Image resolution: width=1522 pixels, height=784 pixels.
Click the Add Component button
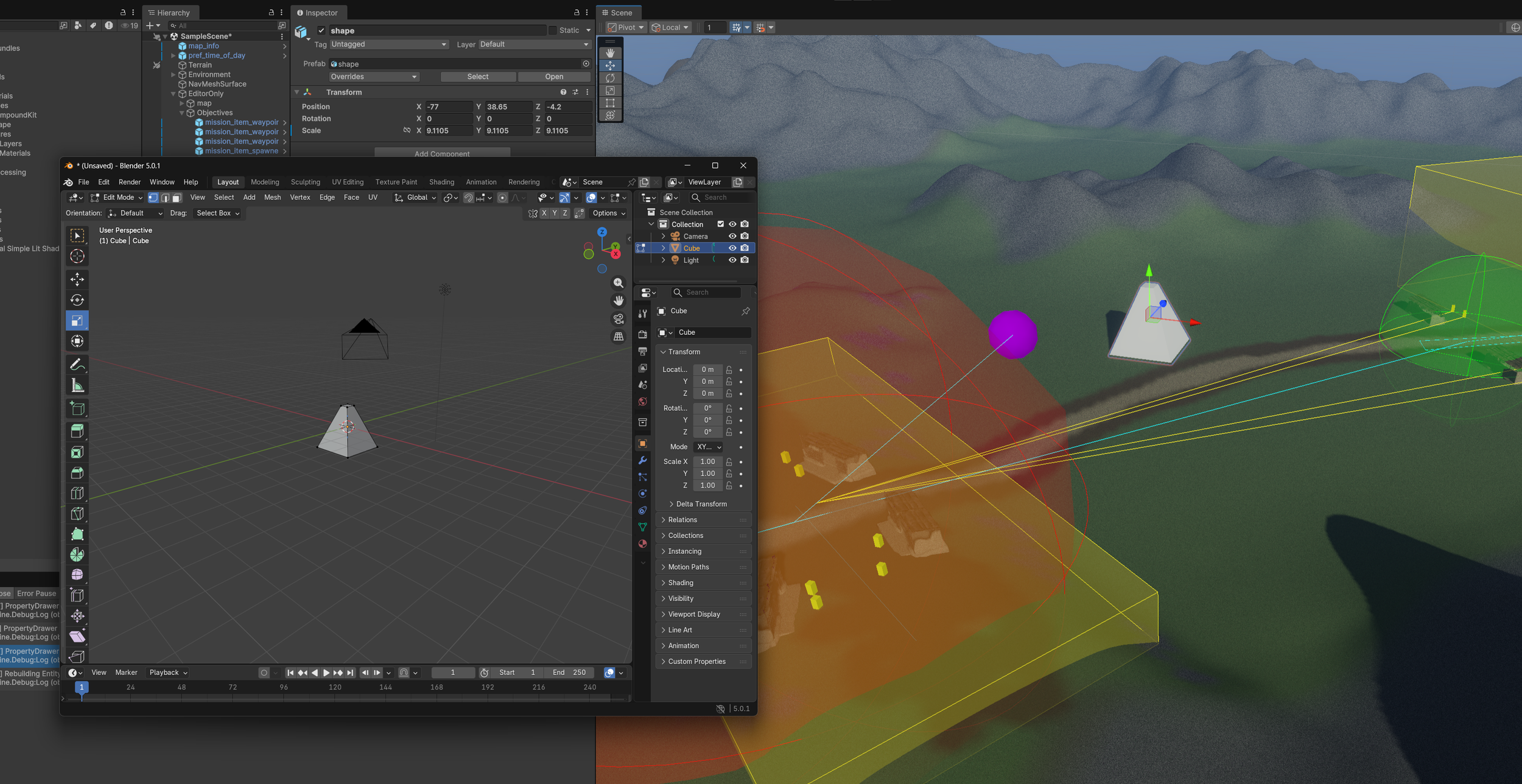[x=442, y=153]
